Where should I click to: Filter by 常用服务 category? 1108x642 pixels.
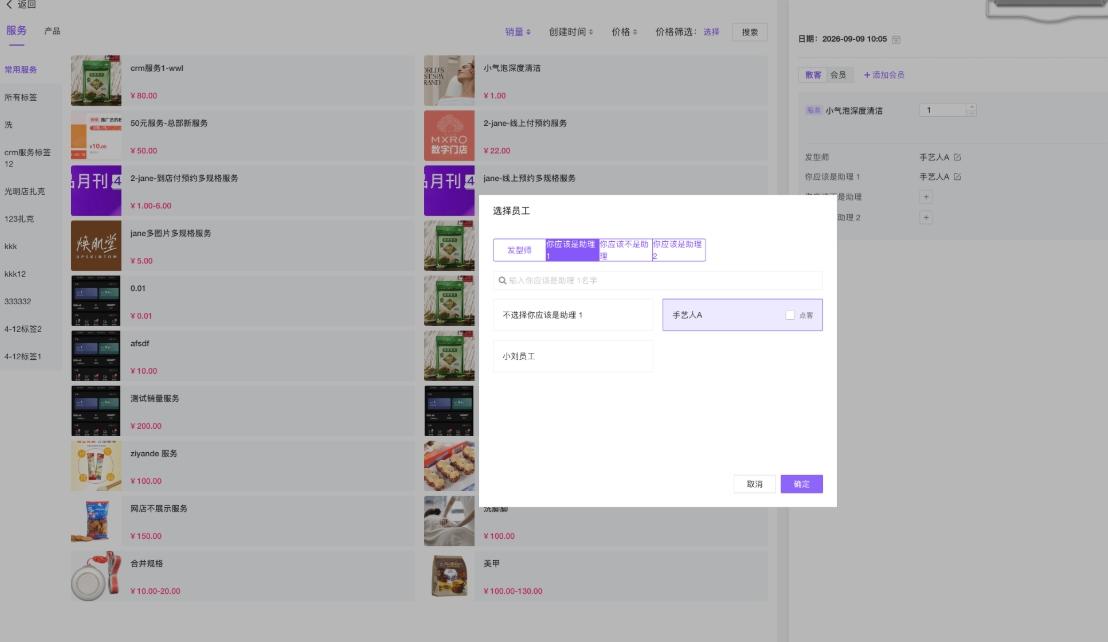(20, 70)
